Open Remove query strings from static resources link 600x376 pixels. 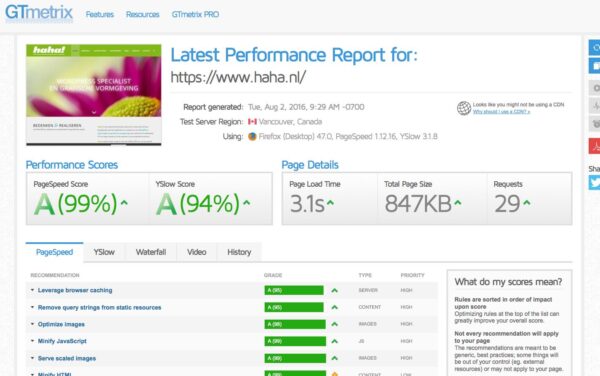point(99,307)
